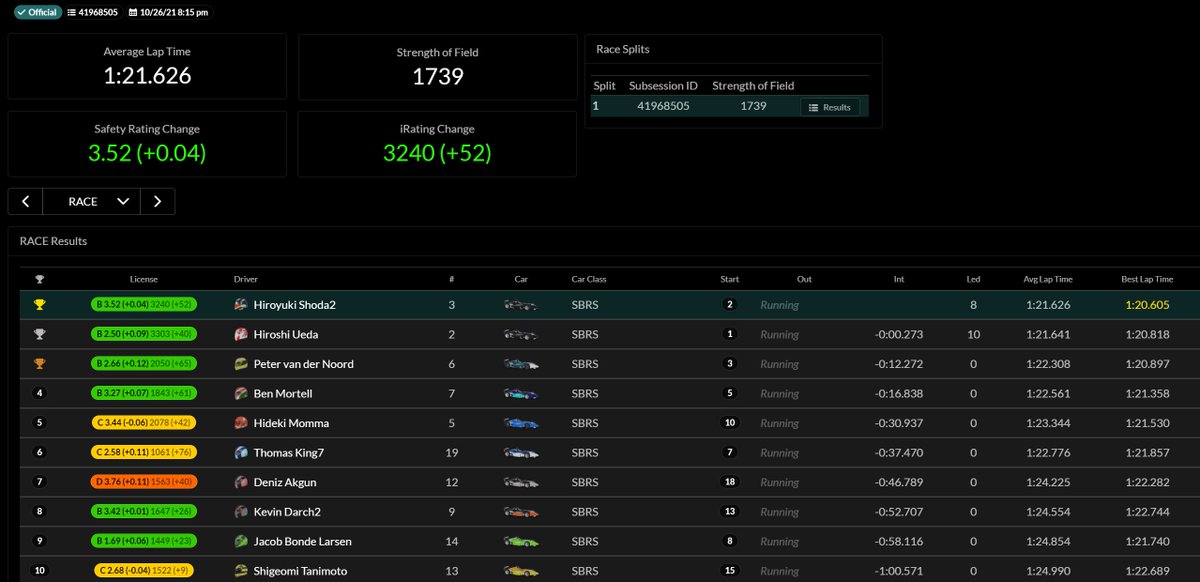The height and width of the screenshot is (582, 1200).
Task: Click yellow car image in Shigeomi Tanimoto row
Action: (521, 571)
